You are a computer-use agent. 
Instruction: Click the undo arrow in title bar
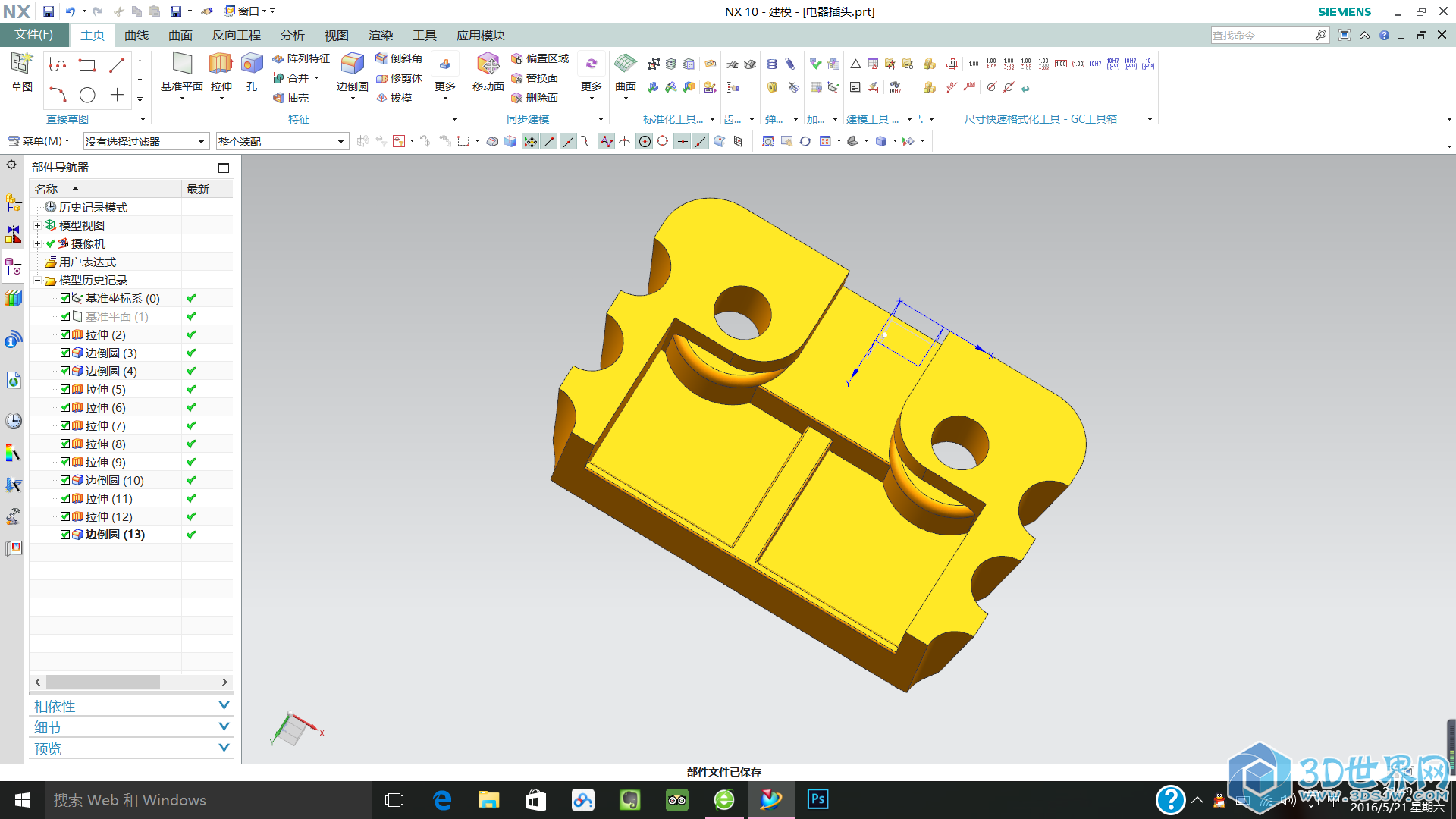click(70, 11)
